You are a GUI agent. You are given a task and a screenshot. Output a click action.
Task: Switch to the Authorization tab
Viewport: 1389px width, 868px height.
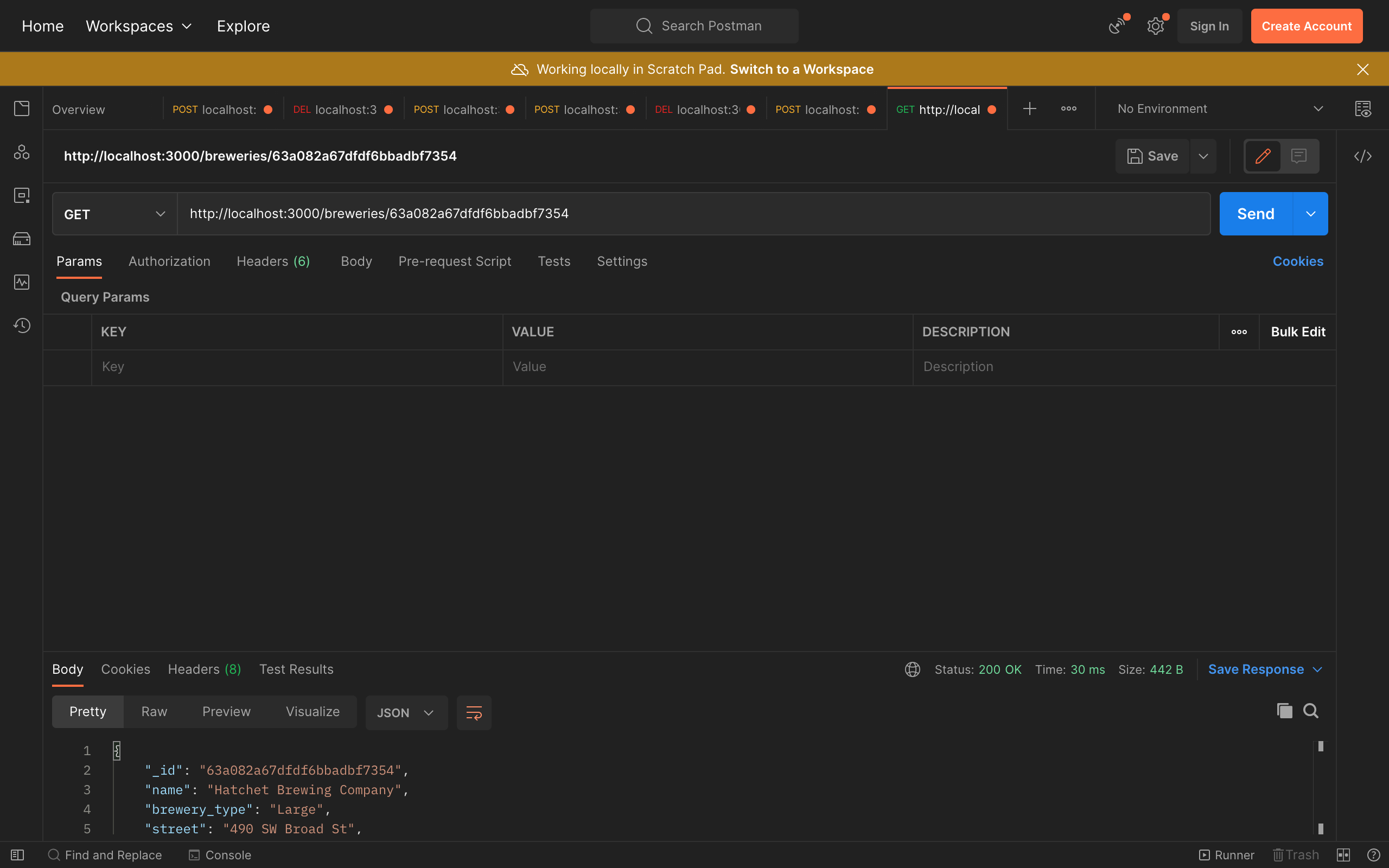[169, 261]
